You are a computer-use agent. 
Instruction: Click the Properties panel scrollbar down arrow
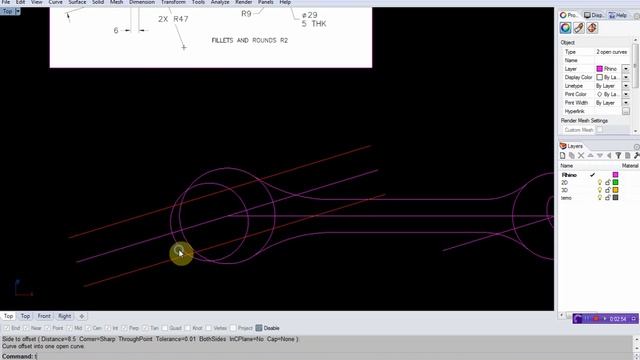point(636,131)
